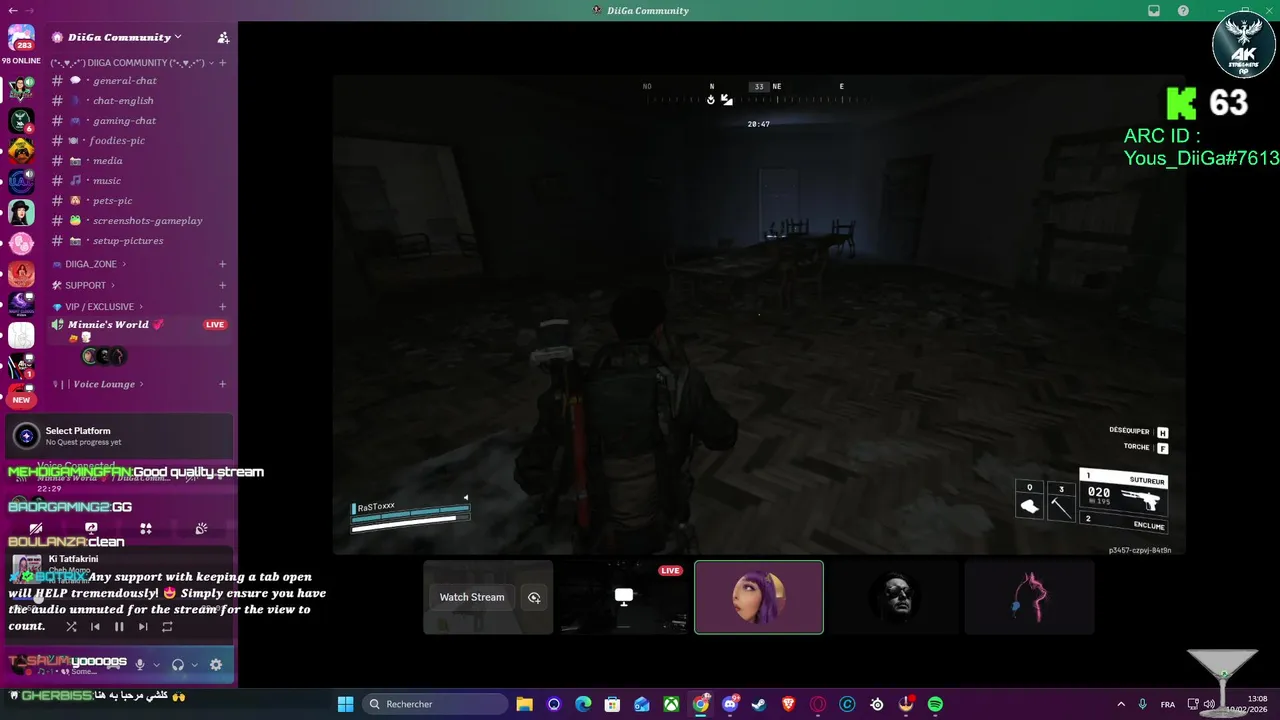1280x720 pixels.
Task: Open the FRA language indicator in taskbar
Action: [1168, 704]
